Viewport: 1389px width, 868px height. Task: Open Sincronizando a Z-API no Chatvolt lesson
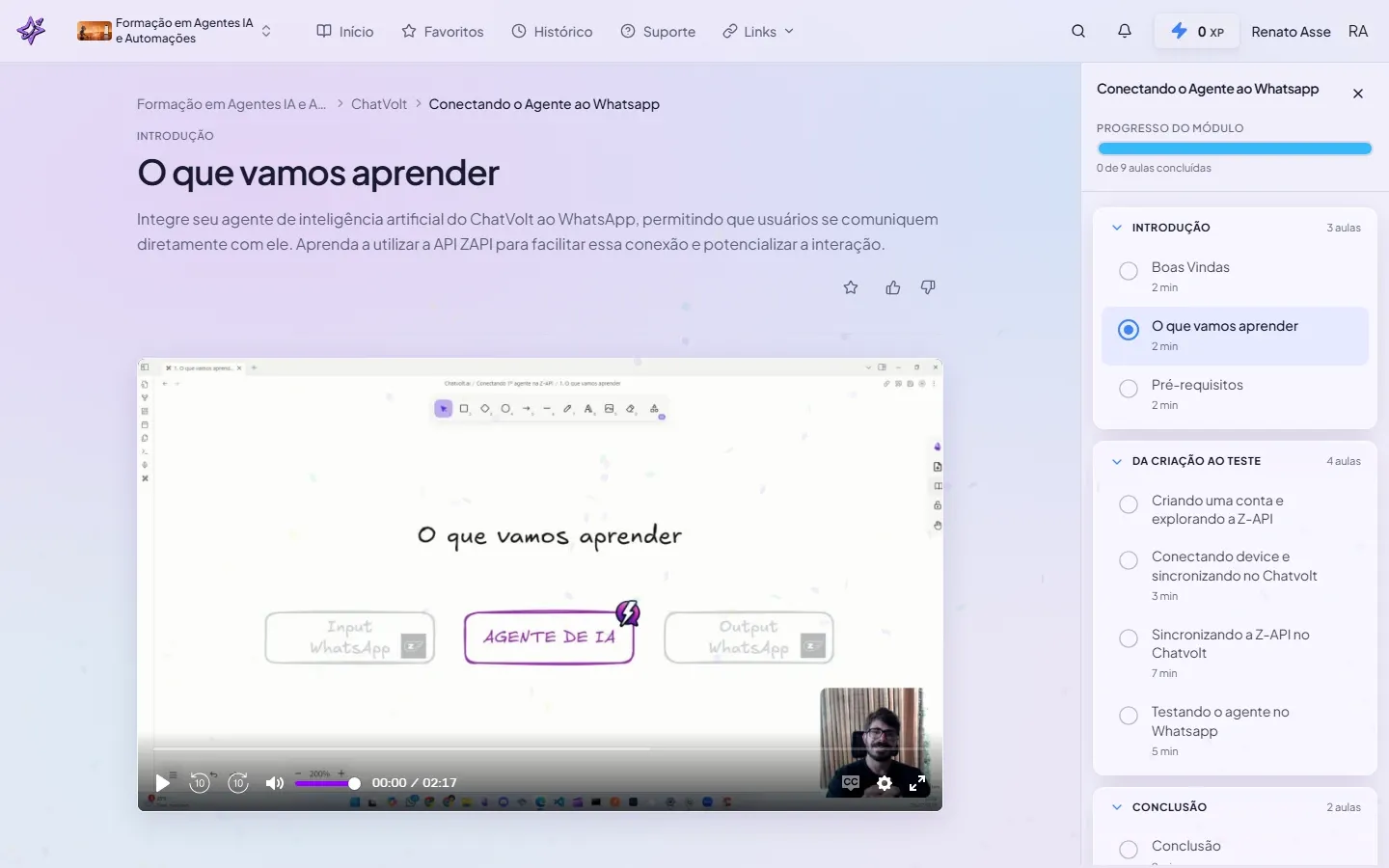[x=1235, y=654]
